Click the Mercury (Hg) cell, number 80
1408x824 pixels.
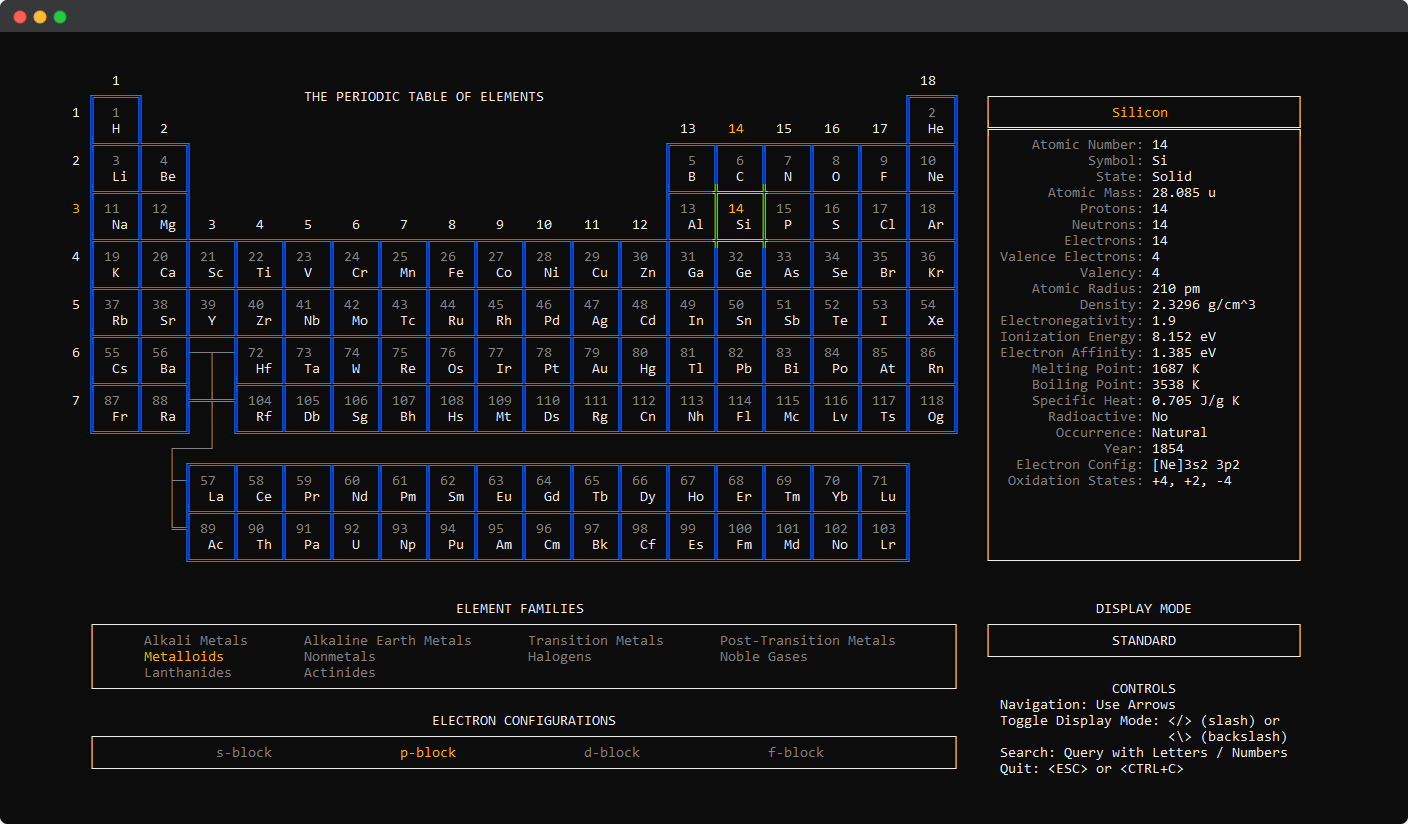(x=644, y=360)
